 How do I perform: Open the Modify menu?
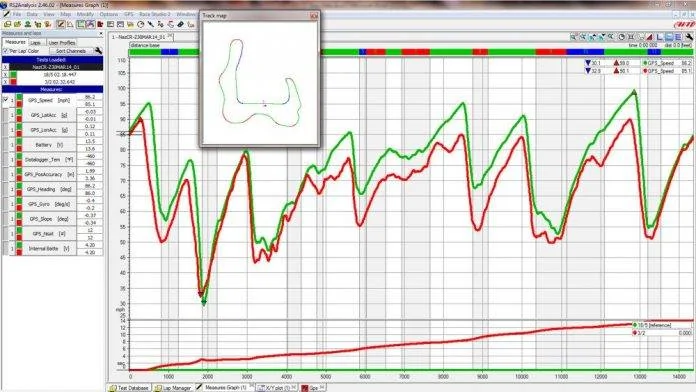point(85,14)
